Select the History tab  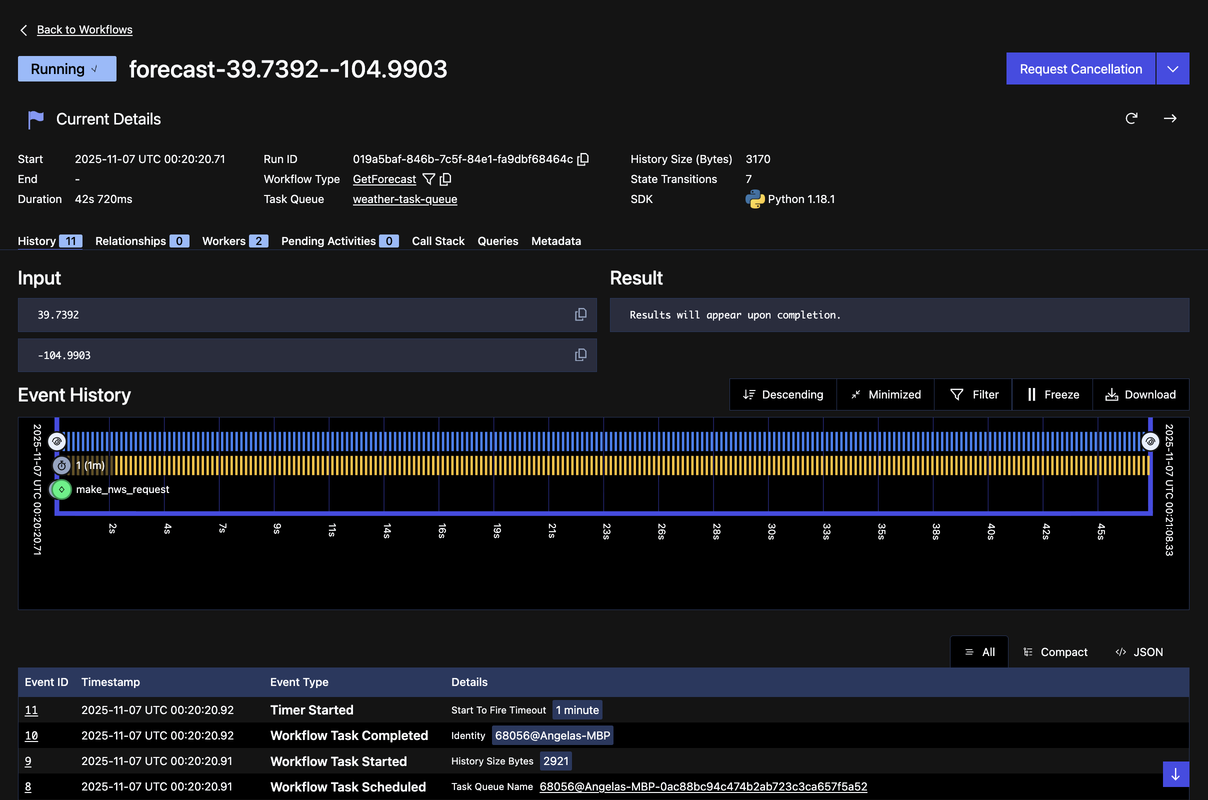coord(50,241)
